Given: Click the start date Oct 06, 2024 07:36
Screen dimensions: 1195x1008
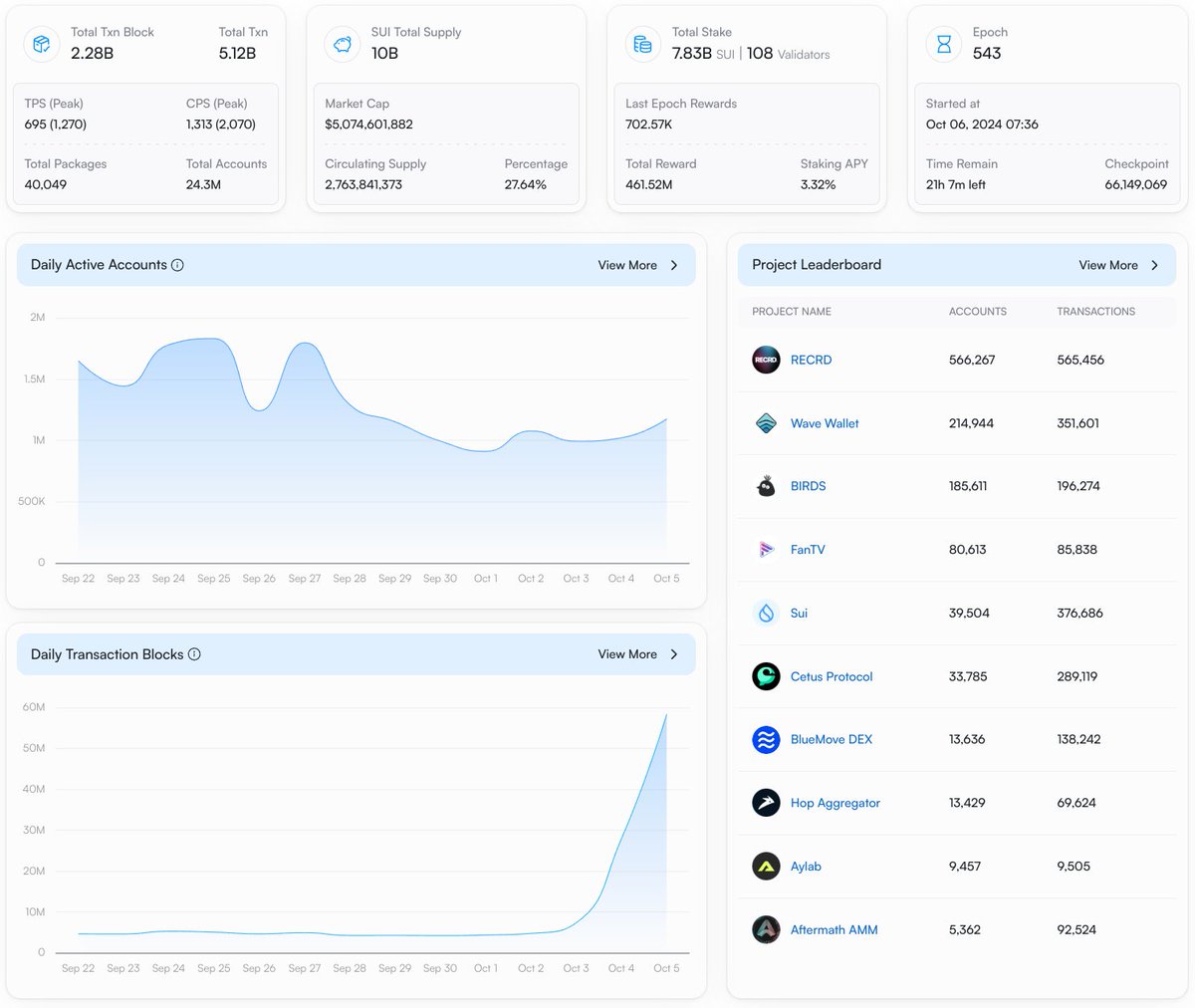Looking at the screenshot, I should point(982,125).
